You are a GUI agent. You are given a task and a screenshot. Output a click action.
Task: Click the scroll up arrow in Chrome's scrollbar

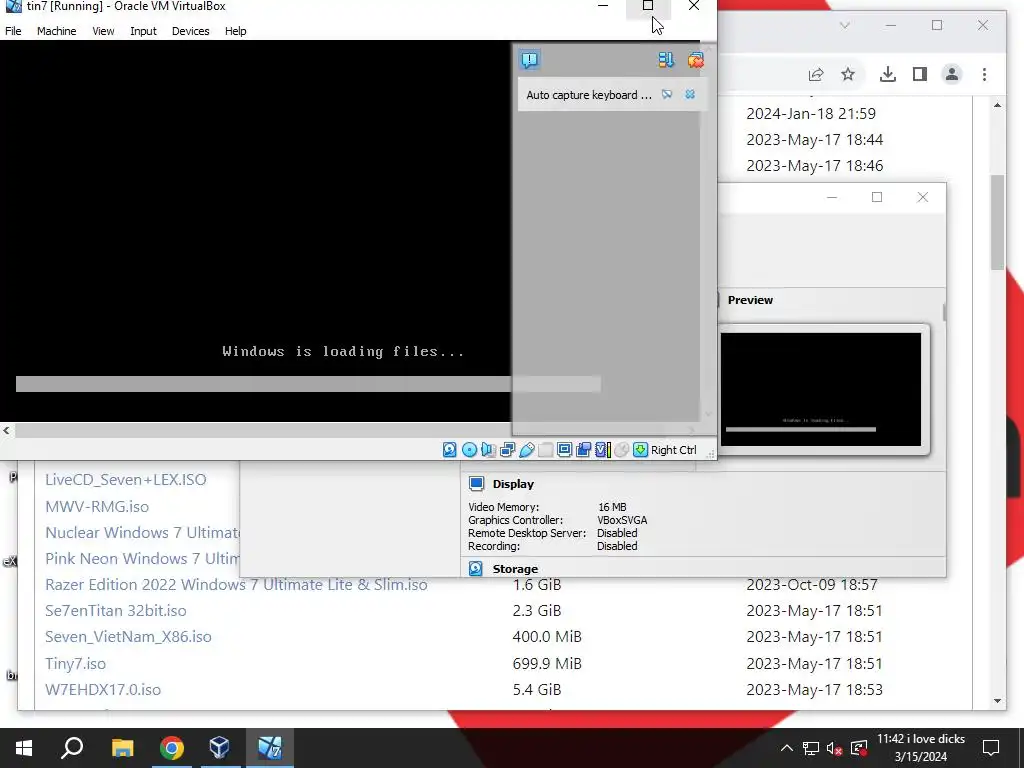pyautogui.click(x=997, y=105)
